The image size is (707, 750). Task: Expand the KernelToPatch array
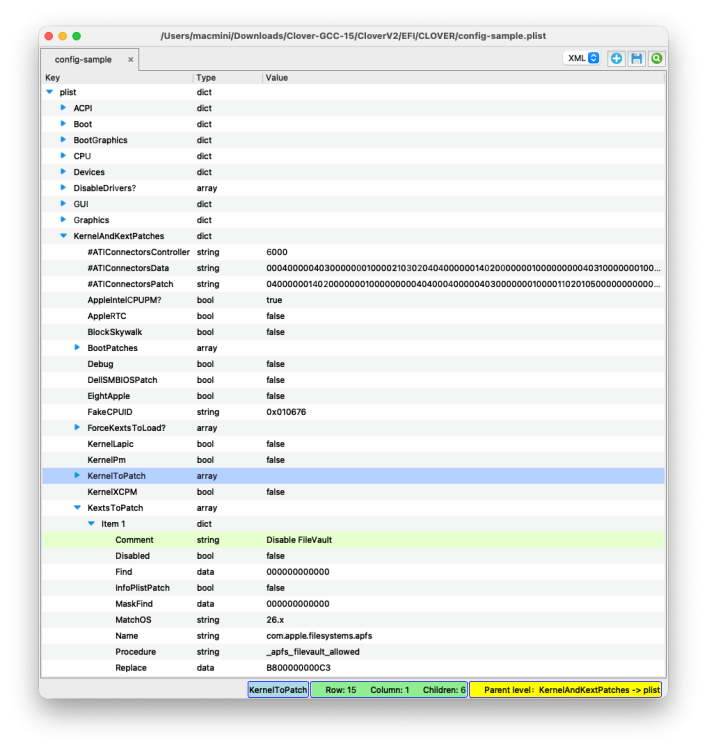[77, 475]
